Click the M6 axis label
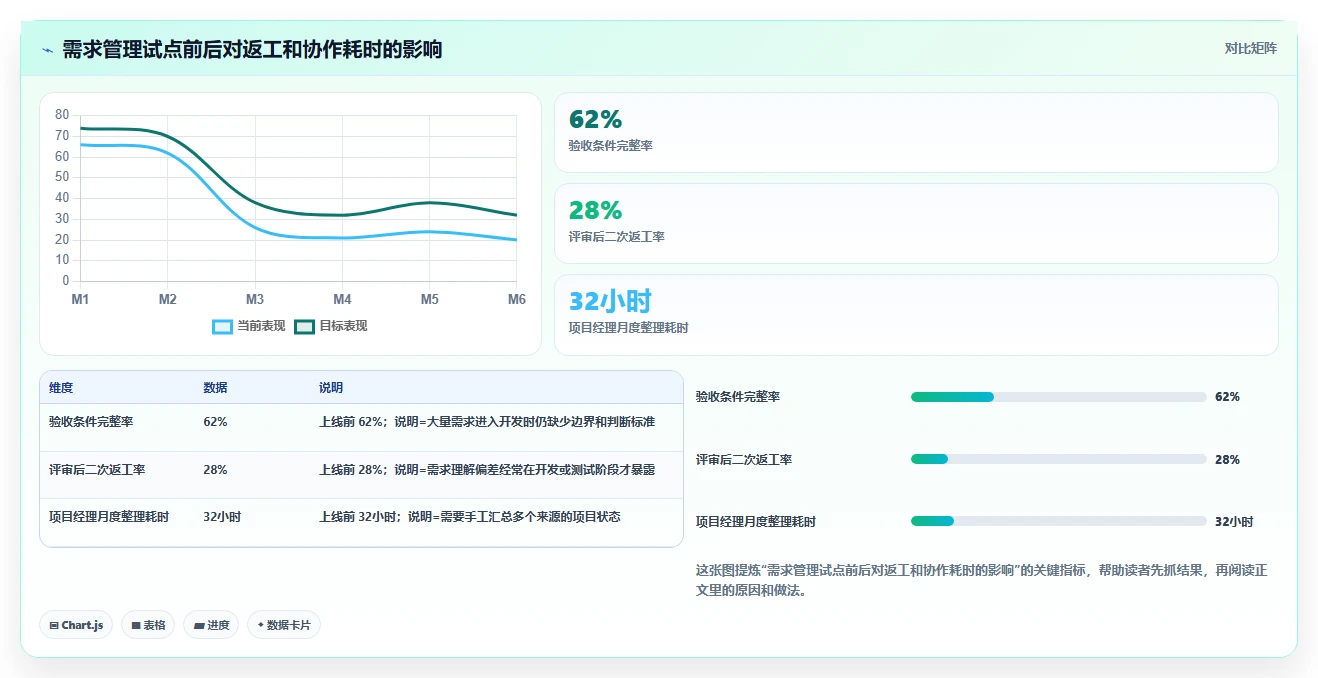The image size is (1318, 678). 517,299
